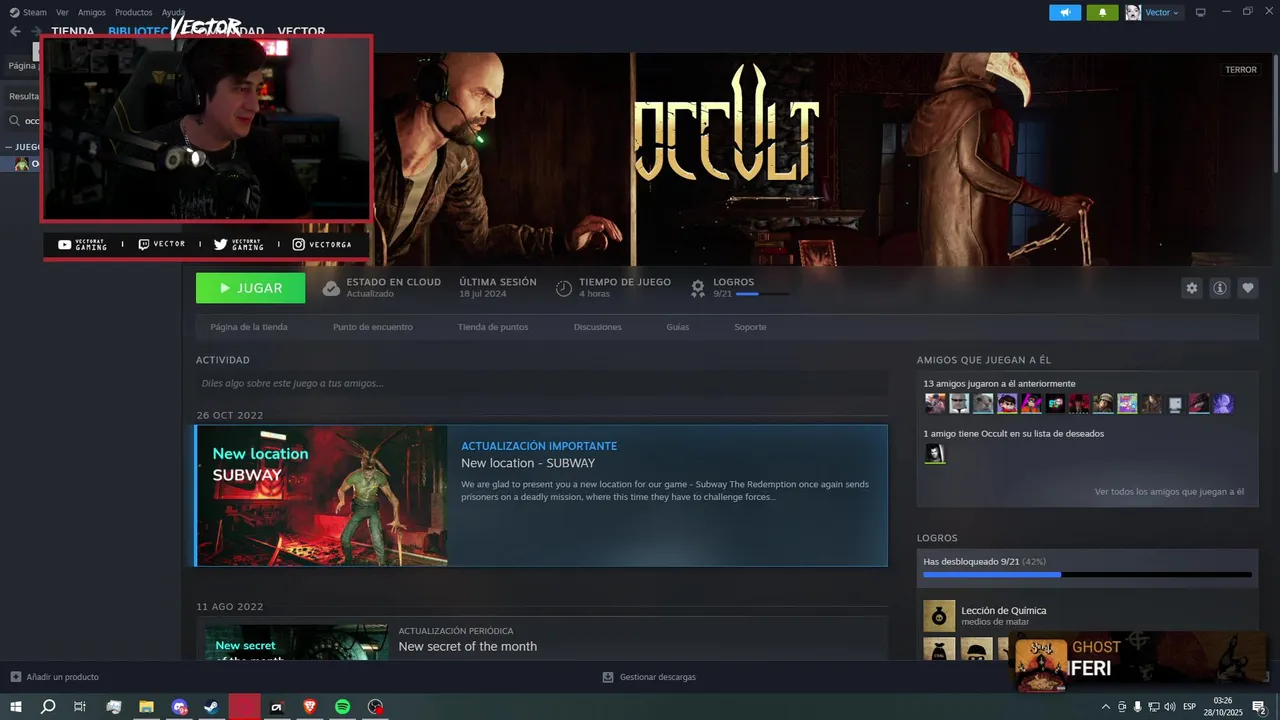Open the New location SUBWAY thumbnail
This screenshot has width=1280, height=720.
(322, 496)
